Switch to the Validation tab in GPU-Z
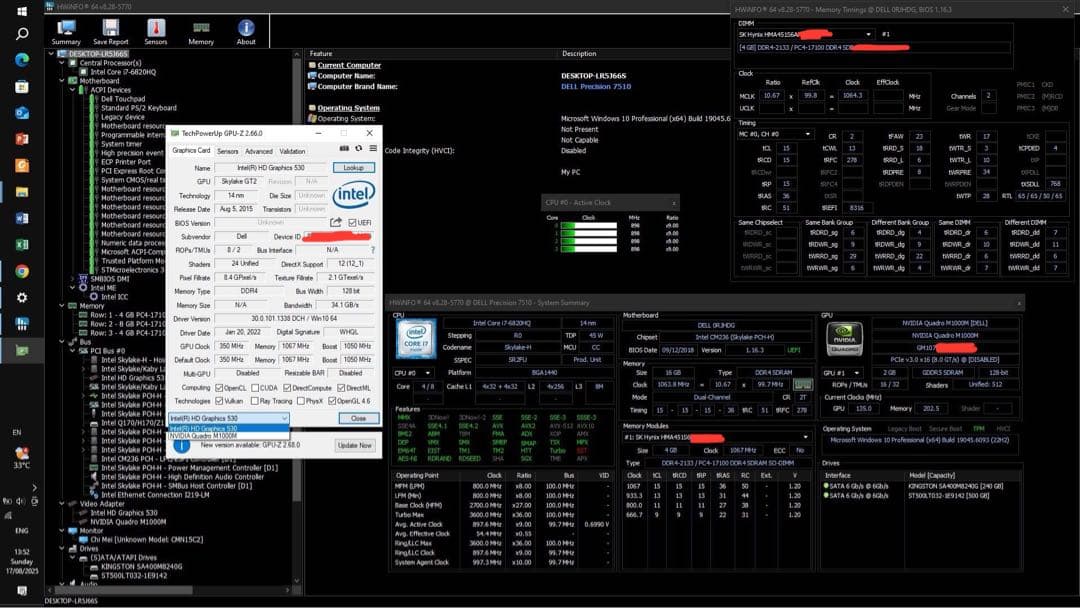Image resolution: width=1080 pixels, height=608 pixels. point(291,152)
